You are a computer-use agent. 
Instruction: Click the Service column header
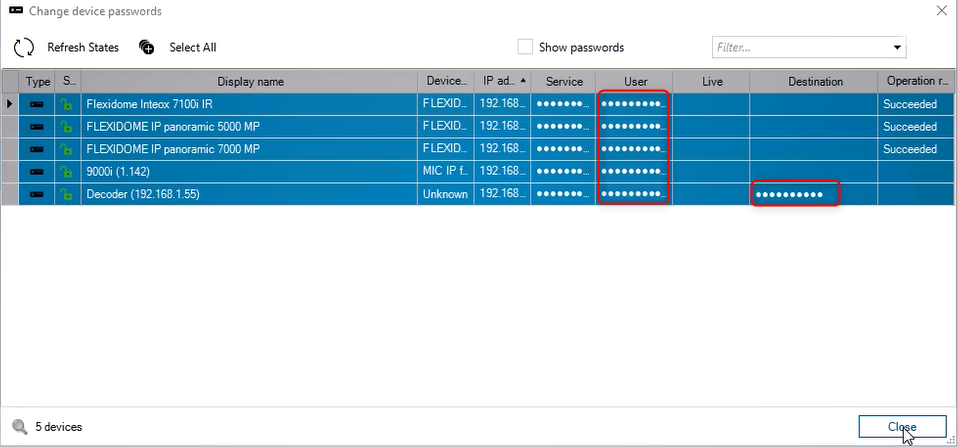[564, 81]
